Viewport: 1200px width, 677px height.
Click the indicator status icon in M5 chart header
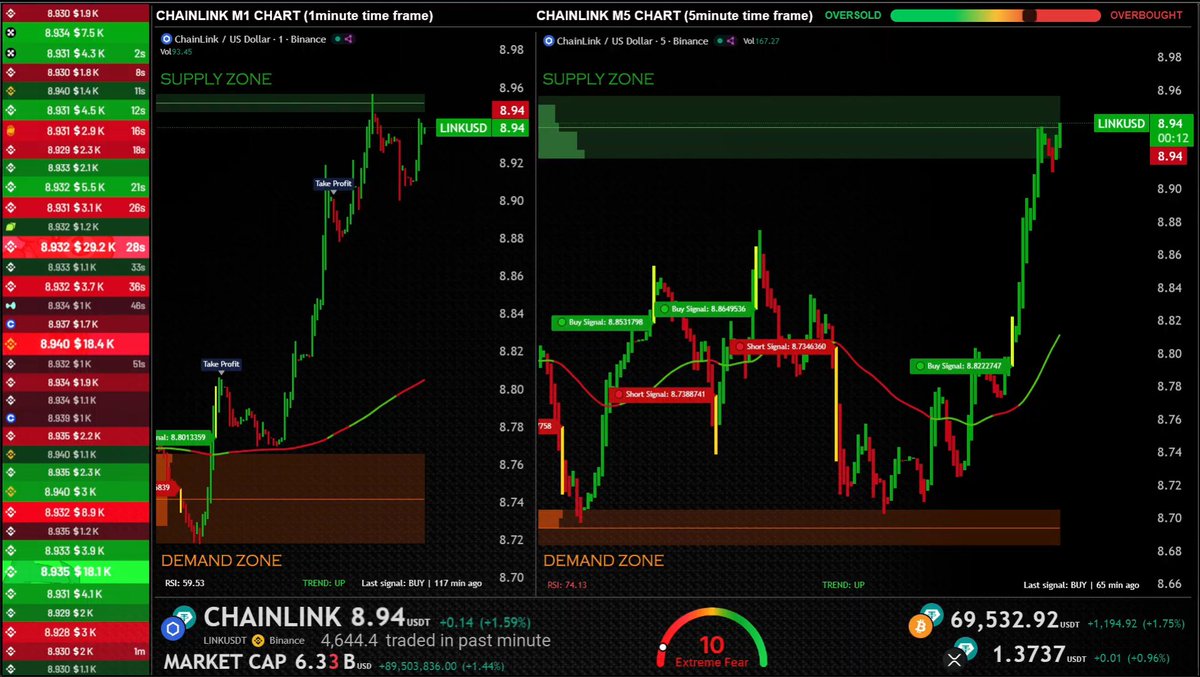pyautogui.click(x=718, y=41)
